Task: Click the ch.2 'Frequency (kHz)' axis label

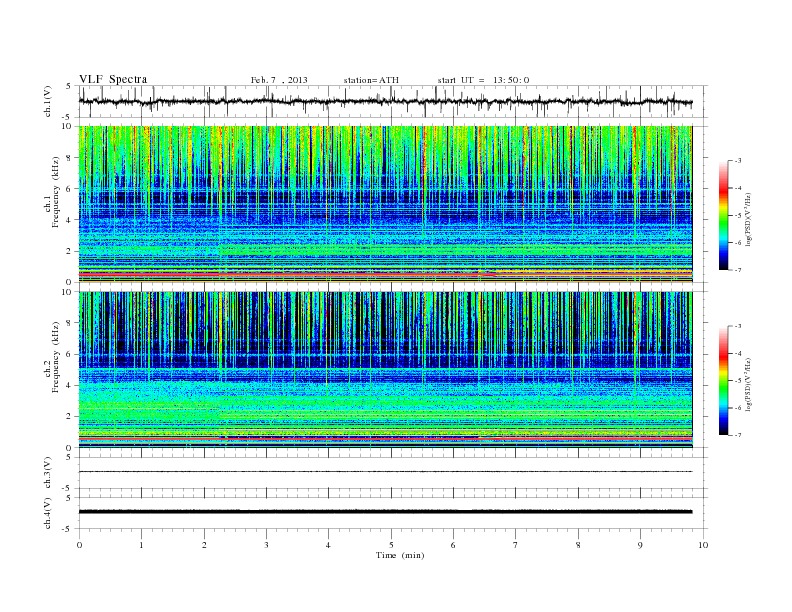Action: (x=56, y=356)
